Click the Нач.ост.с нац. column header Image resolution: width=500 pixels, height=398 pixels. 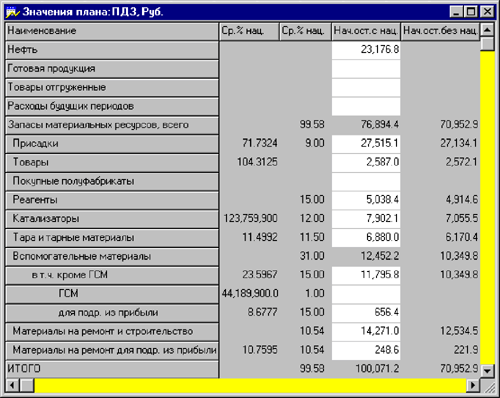coord(366,31)
